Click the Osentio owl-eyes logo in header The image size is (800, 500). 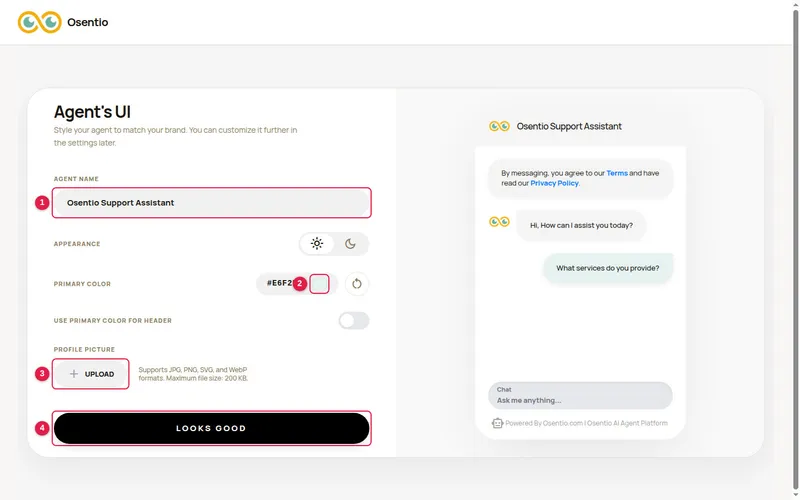[x=39, y=22]
